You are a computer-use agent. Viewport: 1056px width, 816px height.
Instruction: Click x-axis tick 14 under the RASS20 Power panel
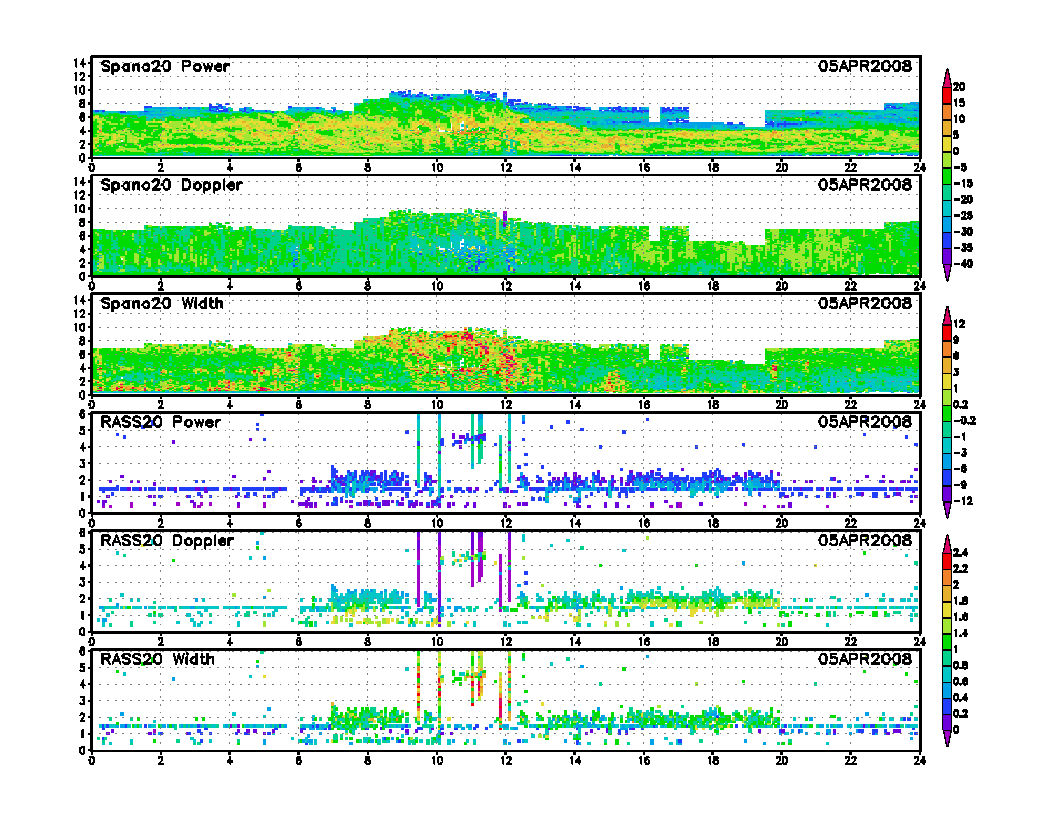[574, 522]
